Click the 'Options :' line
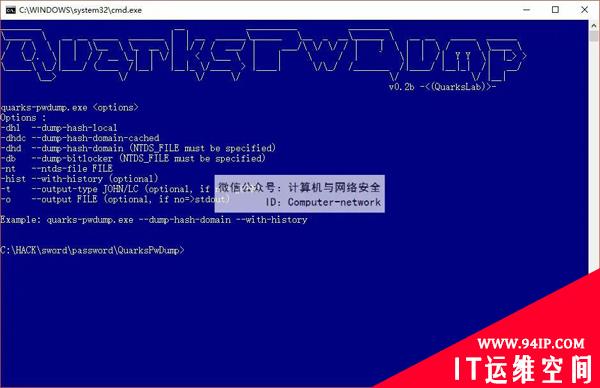Screen dimensions: 600x388 tap(23, 118)
